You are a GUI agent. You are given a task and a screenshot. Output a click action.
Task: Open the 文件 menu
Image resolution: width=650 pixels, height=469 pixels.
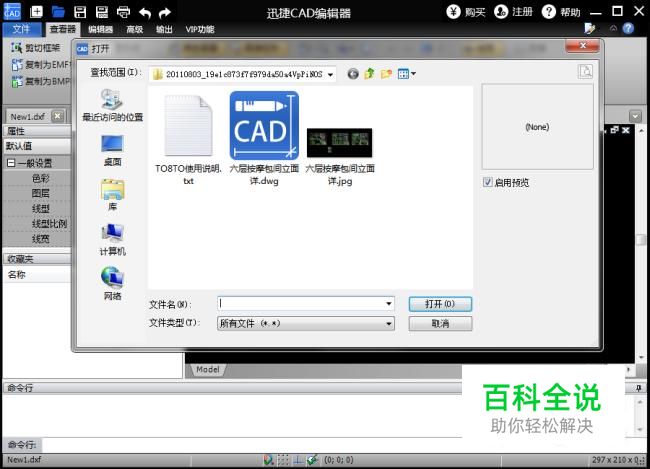(x=22, y=29)
